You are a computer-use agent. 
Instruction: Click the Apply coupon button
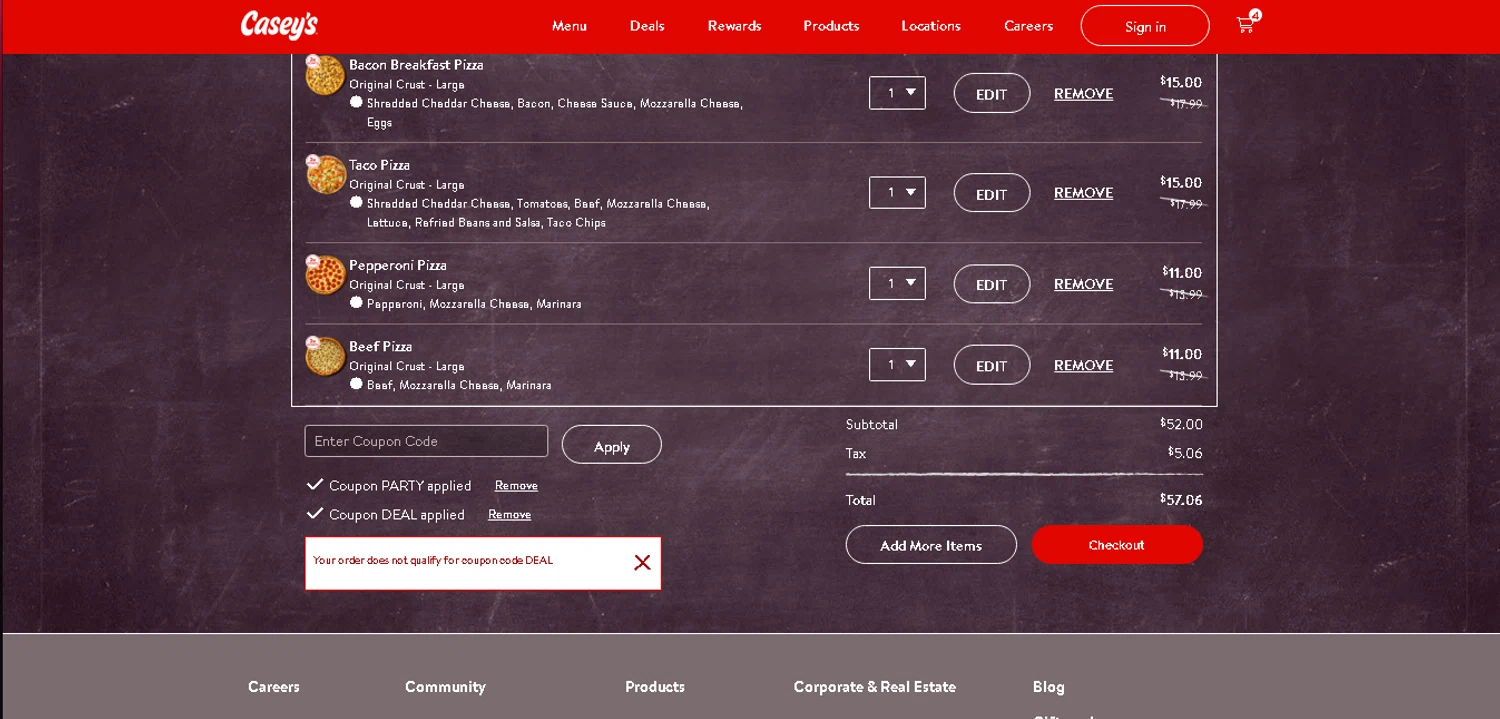612,445
